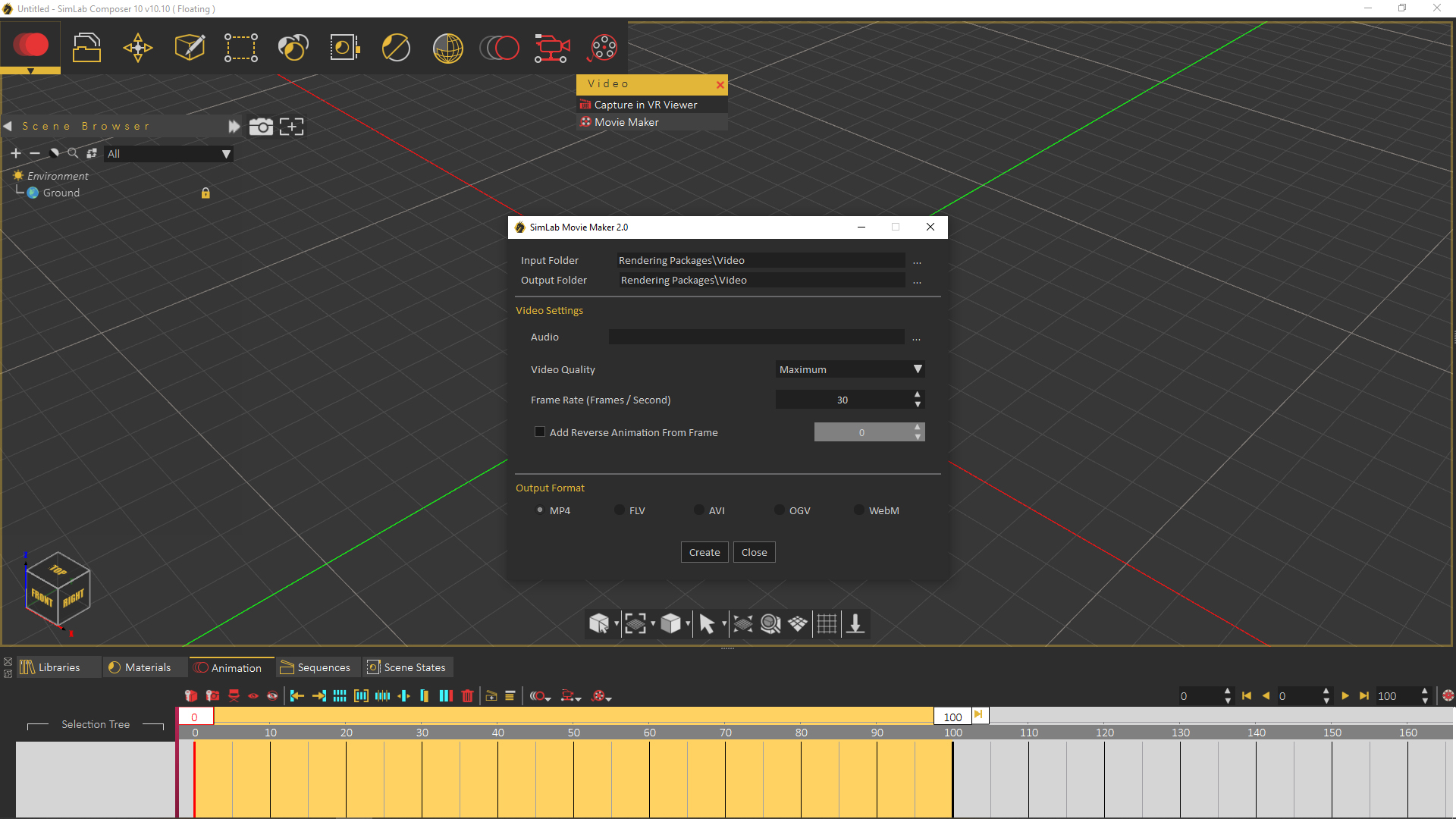This screenshot has width=1456, height=819.
Task: Click the director's chair camera icon in animation toolbar
Action: [x=234, y=695]
